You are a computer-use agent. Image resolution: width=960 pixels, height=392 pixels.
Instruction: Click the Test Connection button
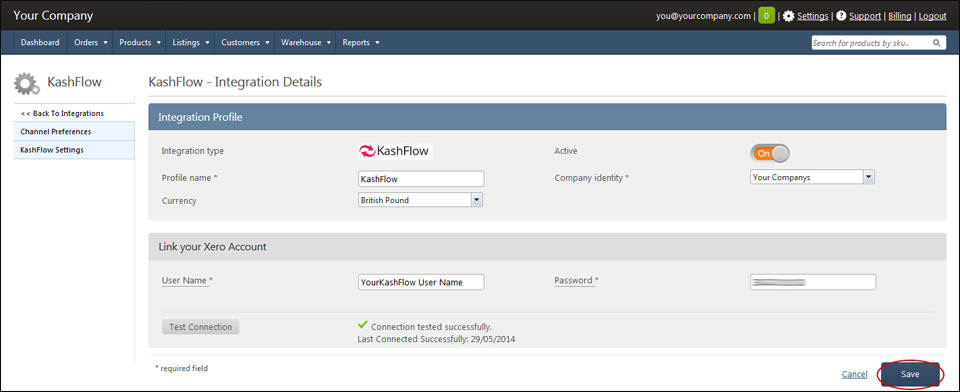pyautogui.click(x=200, y=327)
